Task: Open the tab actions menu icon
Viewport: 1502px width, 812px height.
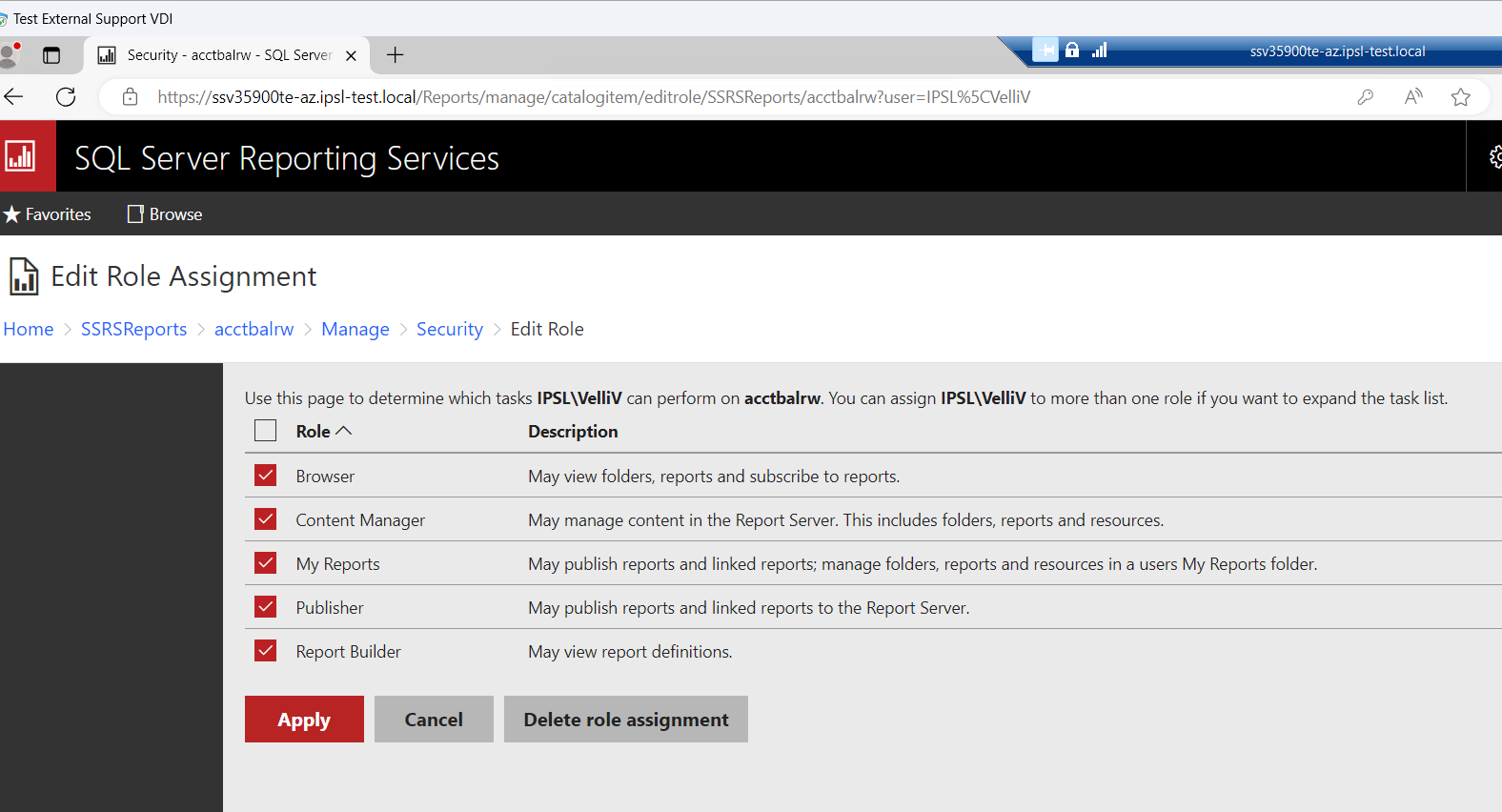Action: 51,55
